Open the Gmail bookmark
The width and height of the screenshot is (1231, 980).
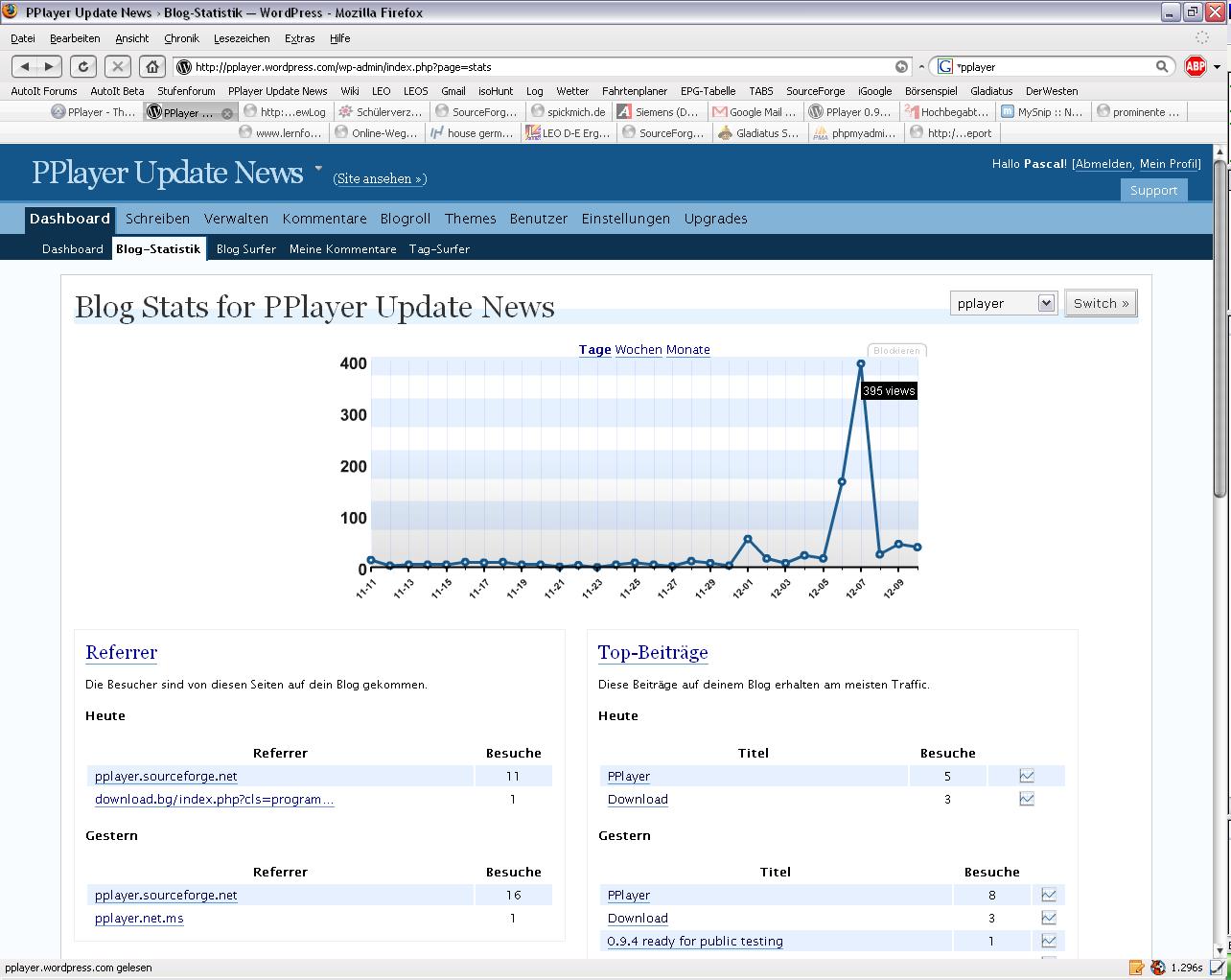(453, 91)
